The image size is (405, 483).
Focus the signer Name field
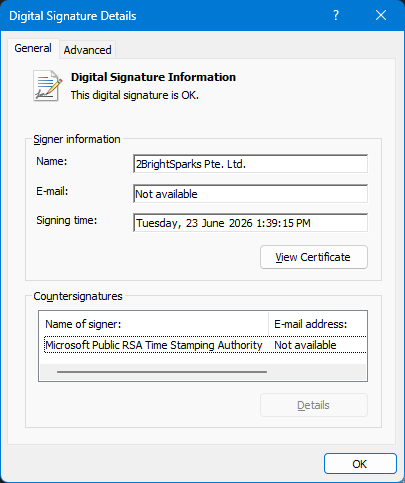tap(250, 164)
